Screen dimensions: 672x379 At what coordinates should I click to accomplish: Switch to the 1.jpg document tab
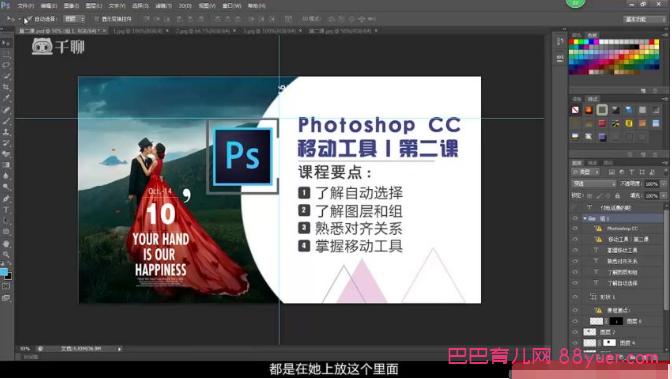coord(138,31)
